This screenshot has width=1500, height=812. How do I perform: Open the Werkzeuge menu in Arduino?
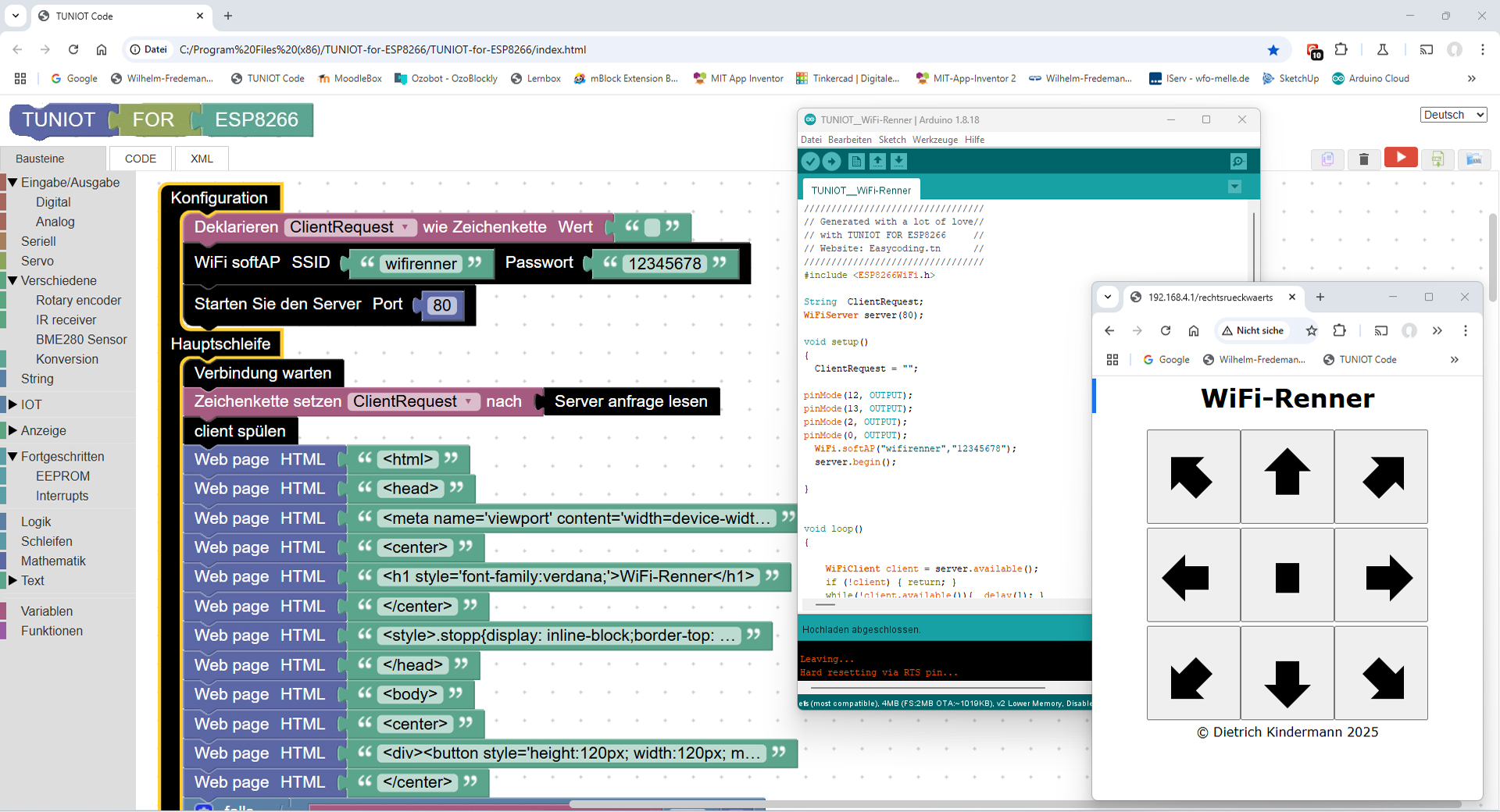(934, 140)
